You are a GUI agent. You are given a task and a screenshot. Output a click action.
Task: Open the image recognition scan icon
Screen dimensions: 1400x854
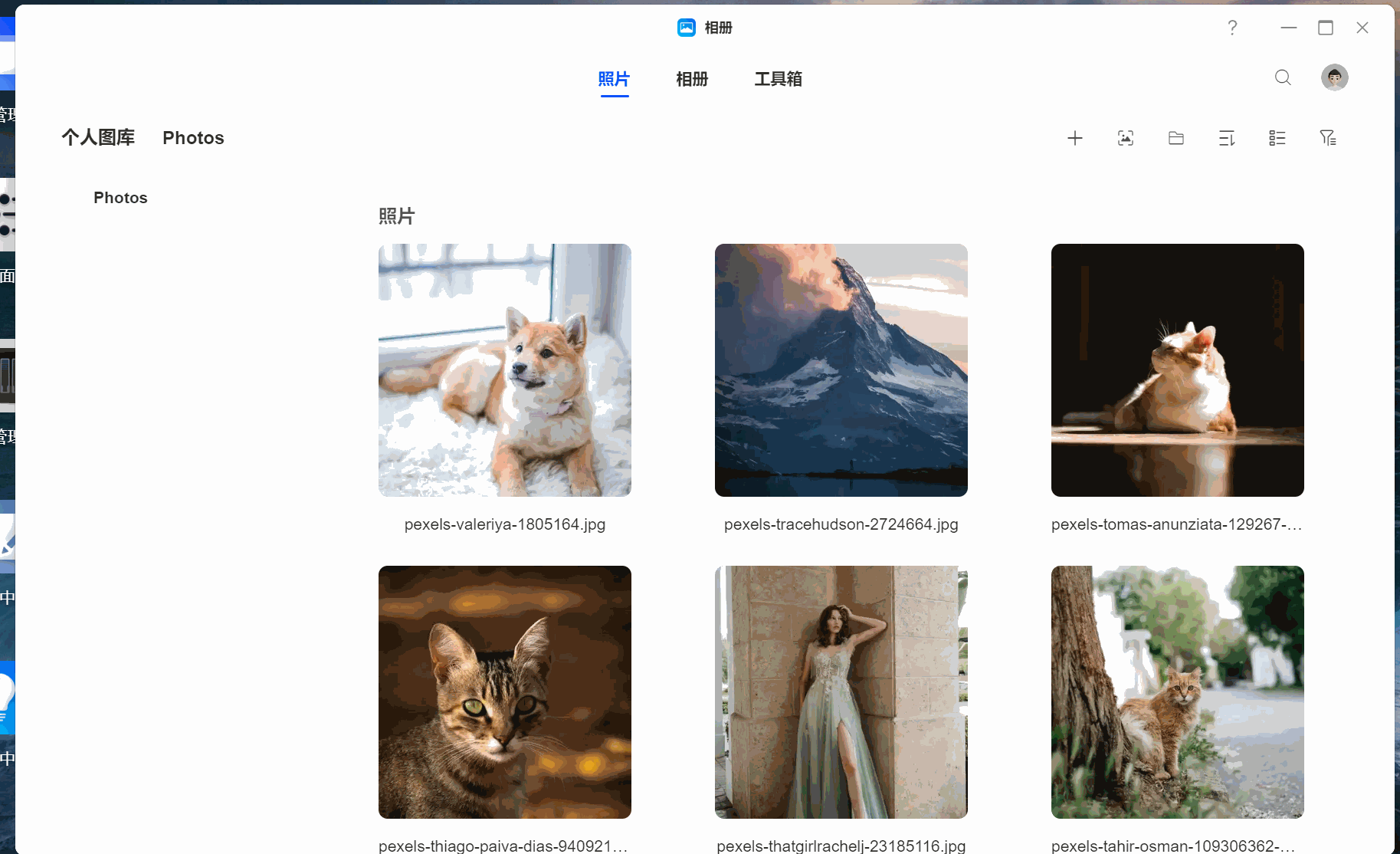(x=1126, y=138)
